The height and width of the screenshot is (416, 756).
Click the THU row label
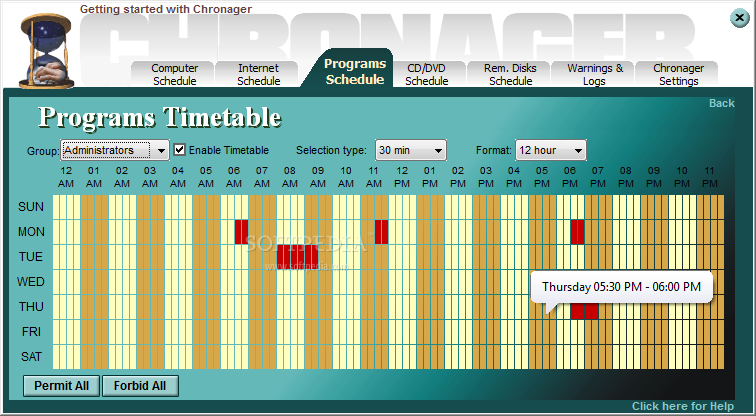pos(31,307)
